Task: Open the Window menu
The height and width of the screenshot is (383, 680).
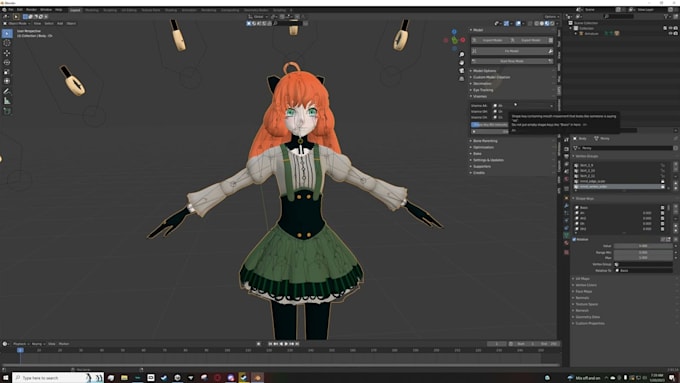Action: point(46,10)
